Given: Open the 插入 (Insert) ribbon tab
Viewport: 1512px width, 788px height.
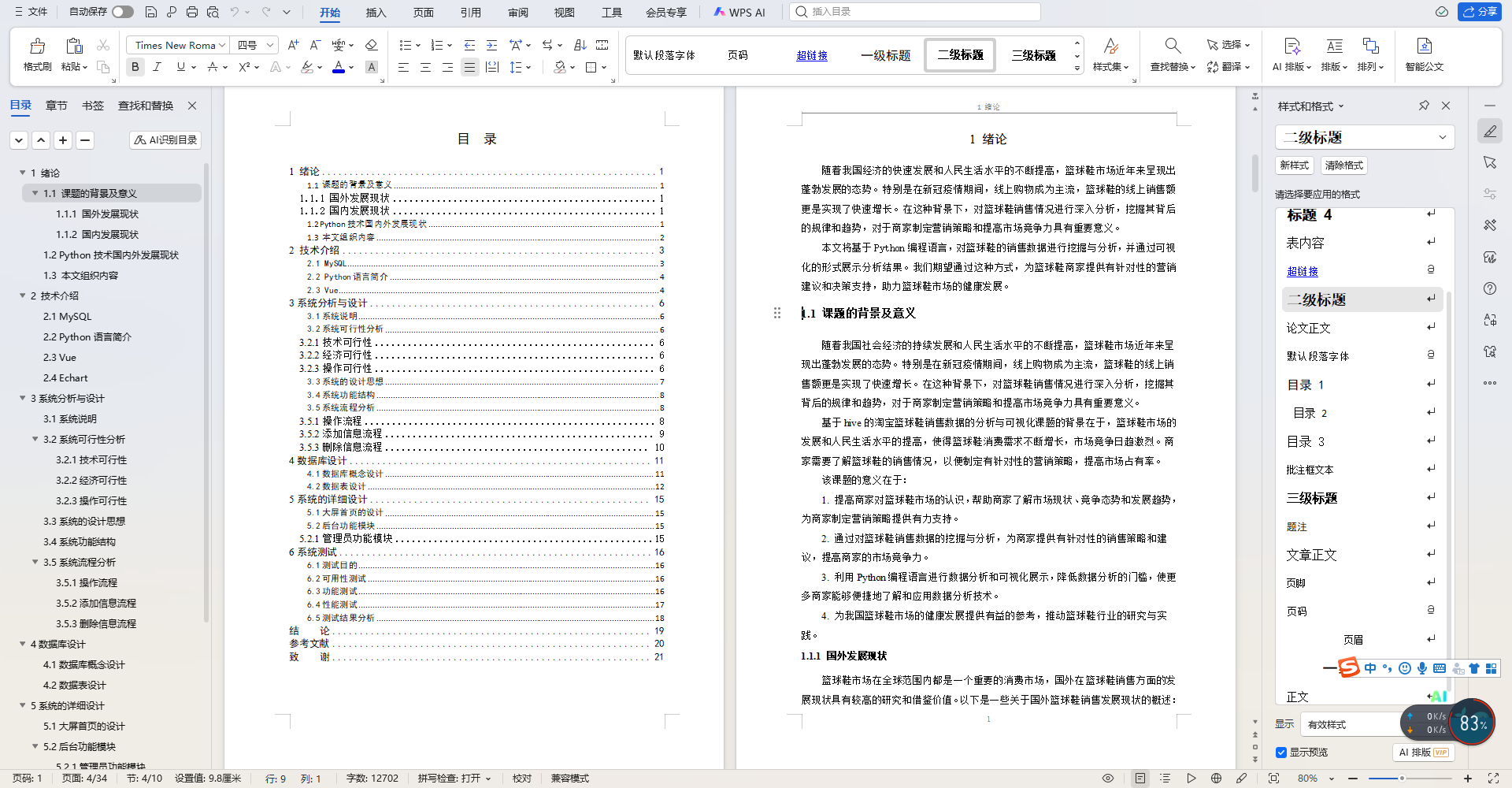Looking at the screenshot, I should coord(376,12).
